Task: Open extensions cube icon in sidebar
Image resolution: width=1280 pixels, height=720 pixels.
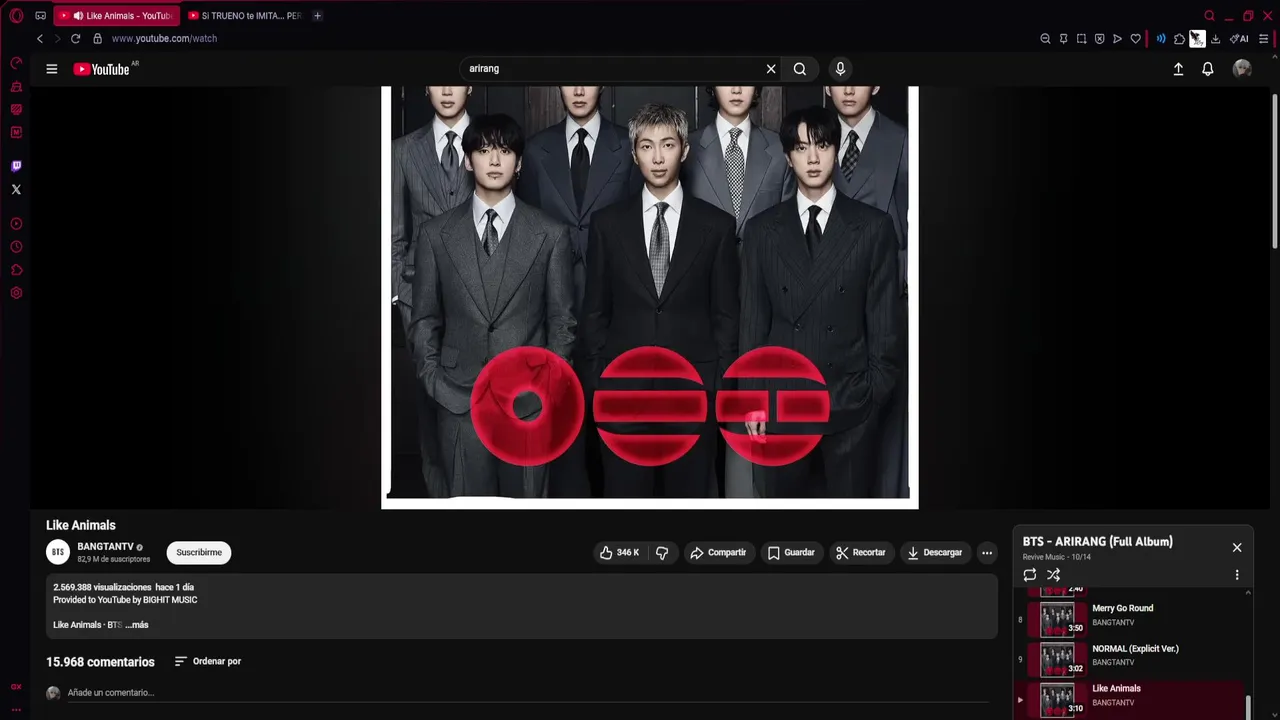Action: tap(16, 270)
